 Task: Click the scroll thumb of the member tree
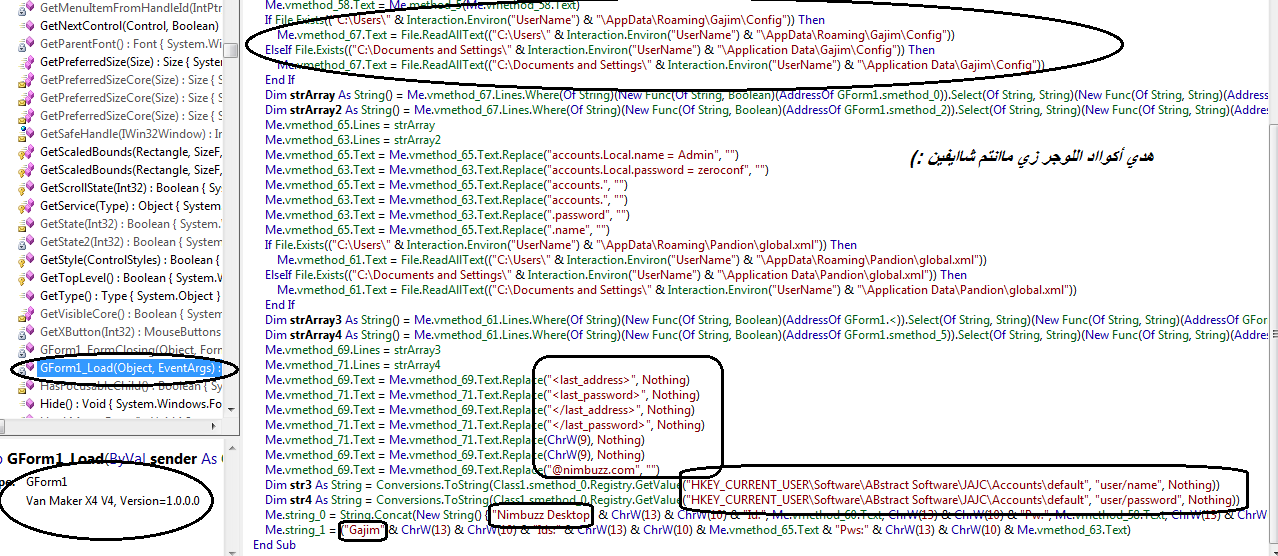tap(231, 50)
